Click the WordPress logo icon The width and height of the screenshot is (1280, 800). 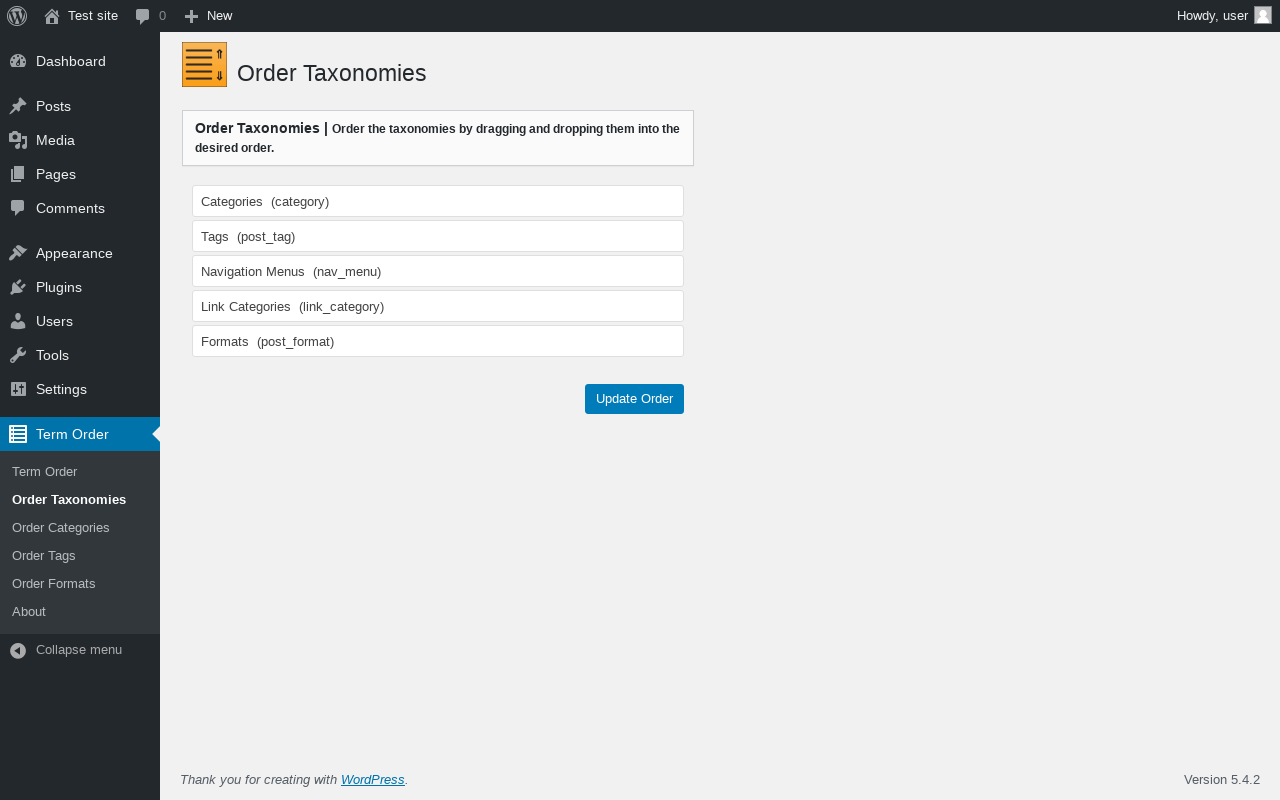[x=17, y=16]
